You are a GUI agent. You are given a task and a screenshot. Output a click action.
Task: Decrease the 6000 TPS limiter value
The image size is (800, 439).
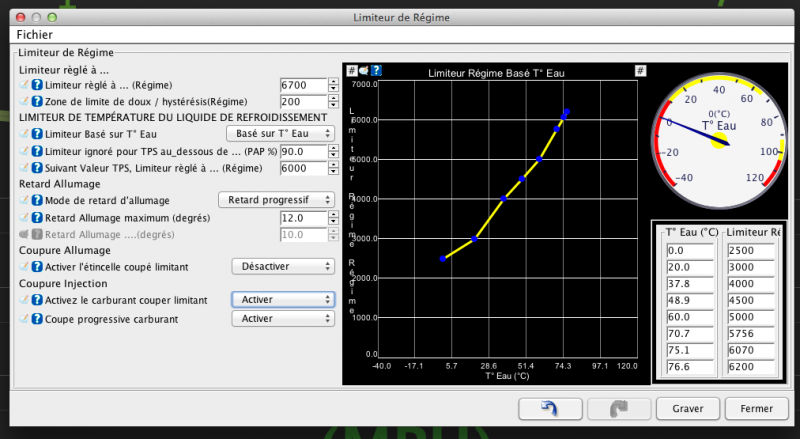coord(333,171)
